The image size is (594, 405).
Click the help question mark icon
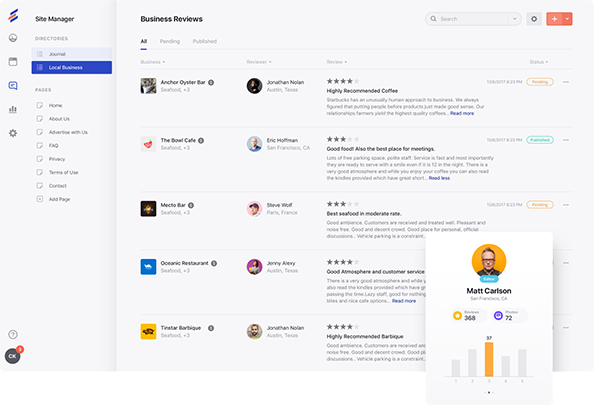click(x=13, y=335)
